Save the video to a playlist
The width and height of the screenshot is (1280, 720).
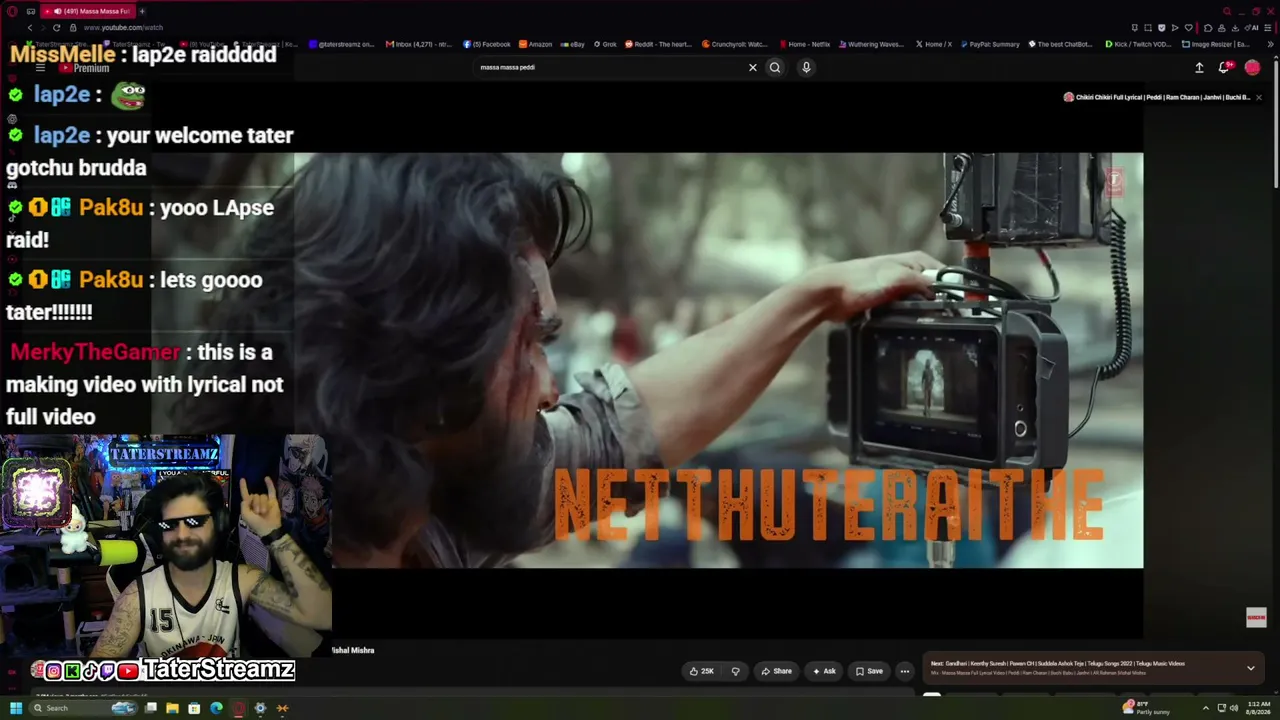[869, 671]
